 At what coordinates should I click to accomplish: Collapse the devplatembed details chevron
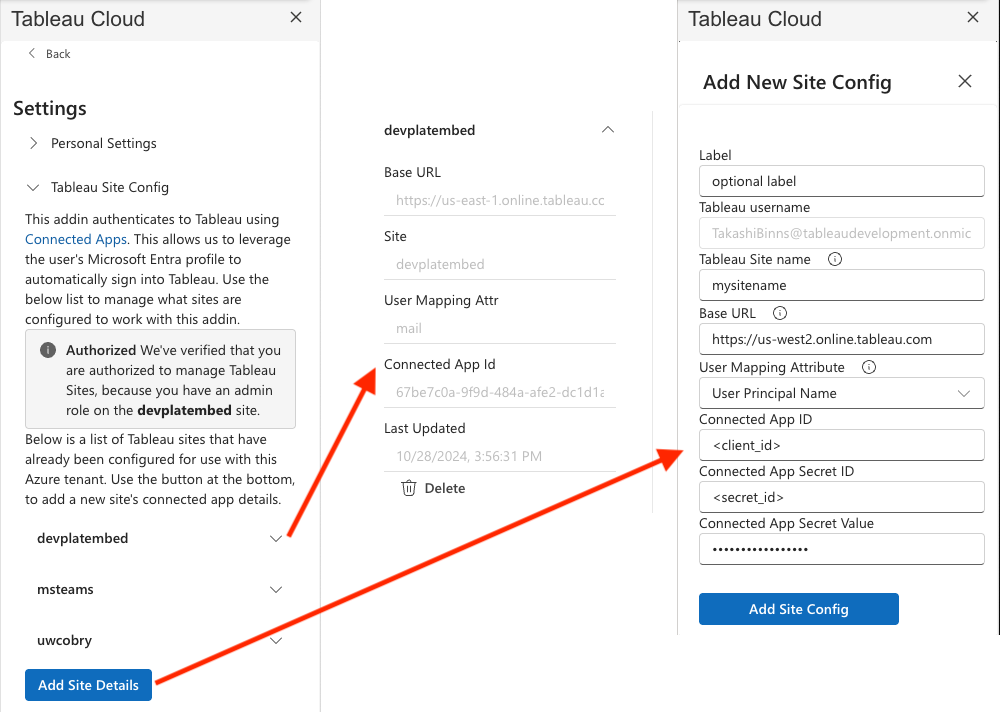(607, 130)
